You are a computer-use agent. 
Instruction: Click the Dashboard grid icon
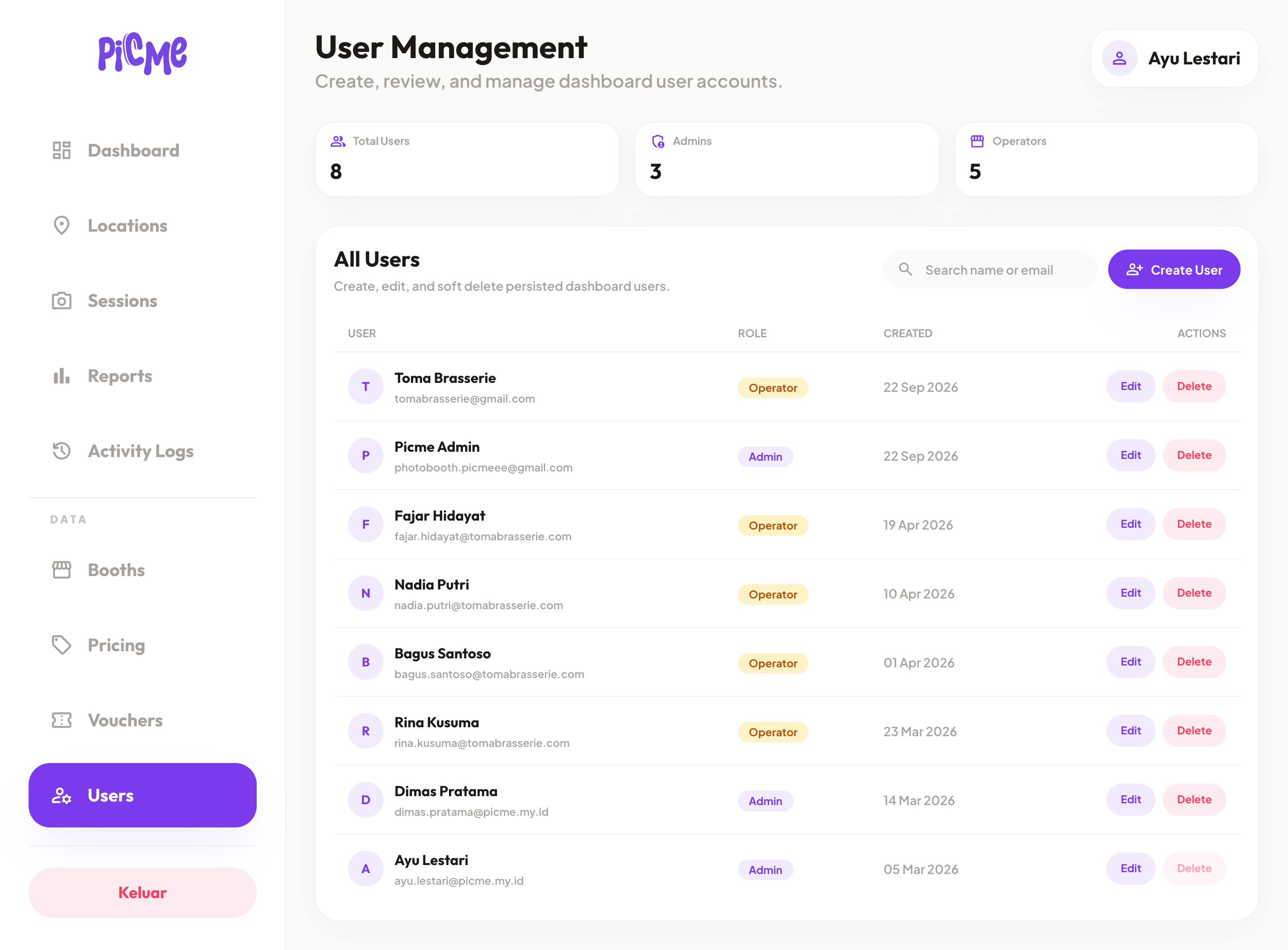point(62,150)
